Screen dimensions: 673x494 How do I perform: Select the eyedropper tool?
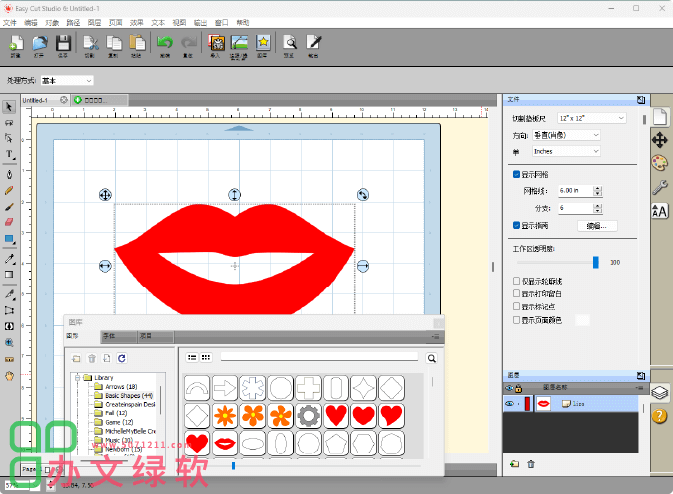pos(9,258)
